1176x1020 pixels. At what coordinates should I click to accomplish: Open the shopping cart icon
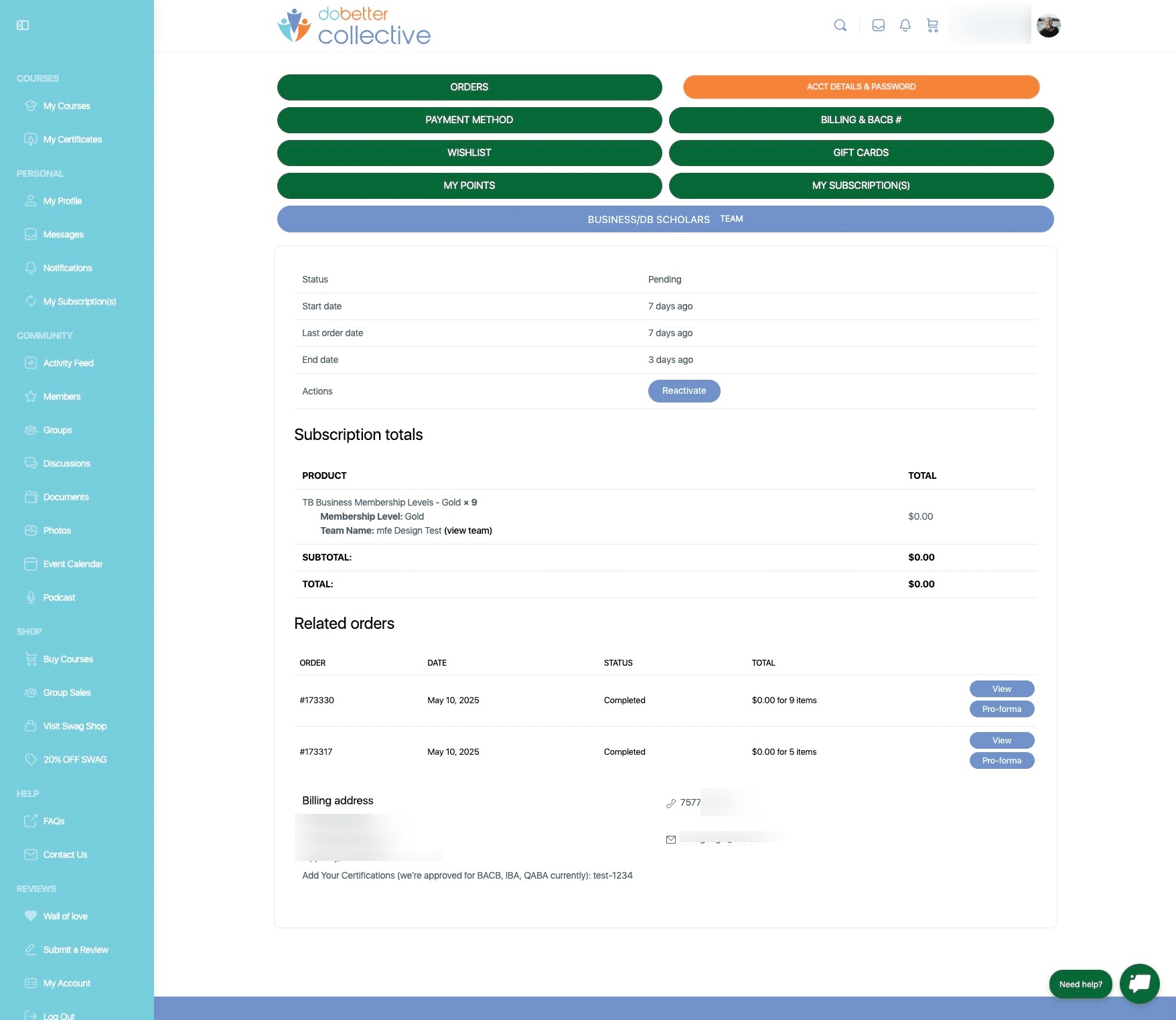[x=932, y=25]
